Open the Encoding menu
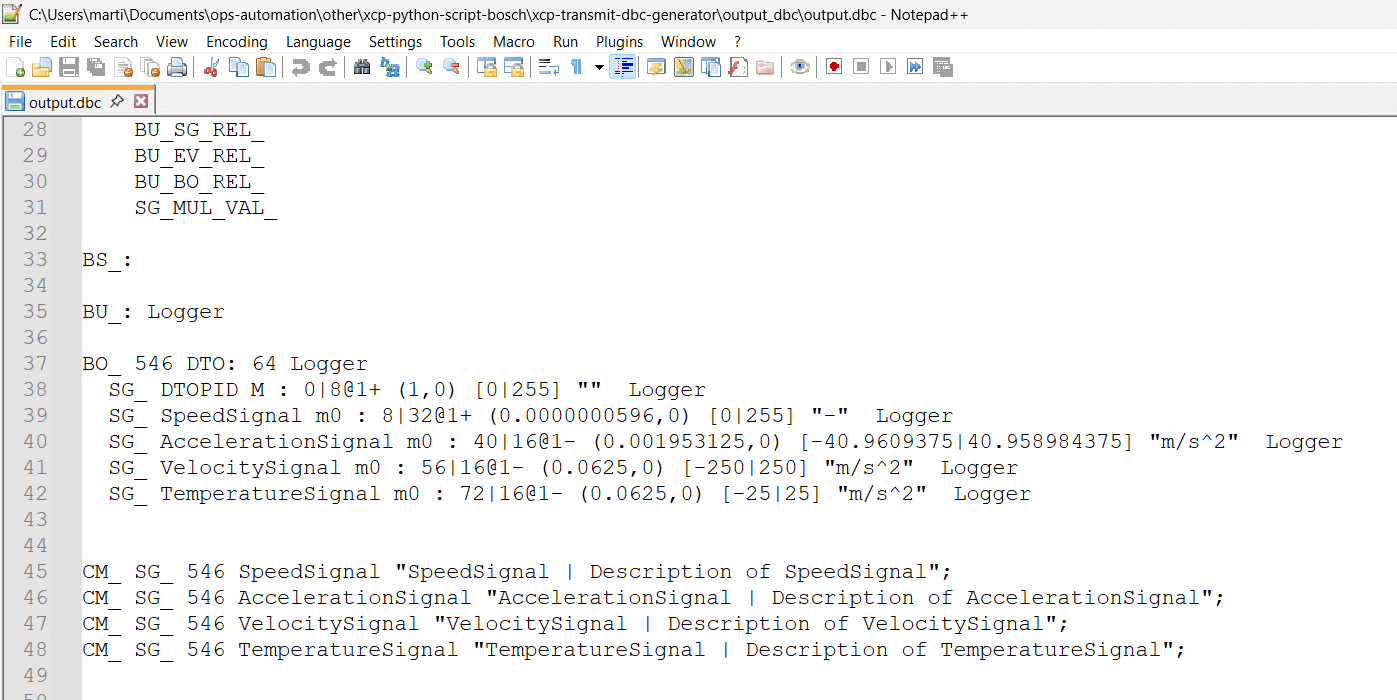 point(237,41)
